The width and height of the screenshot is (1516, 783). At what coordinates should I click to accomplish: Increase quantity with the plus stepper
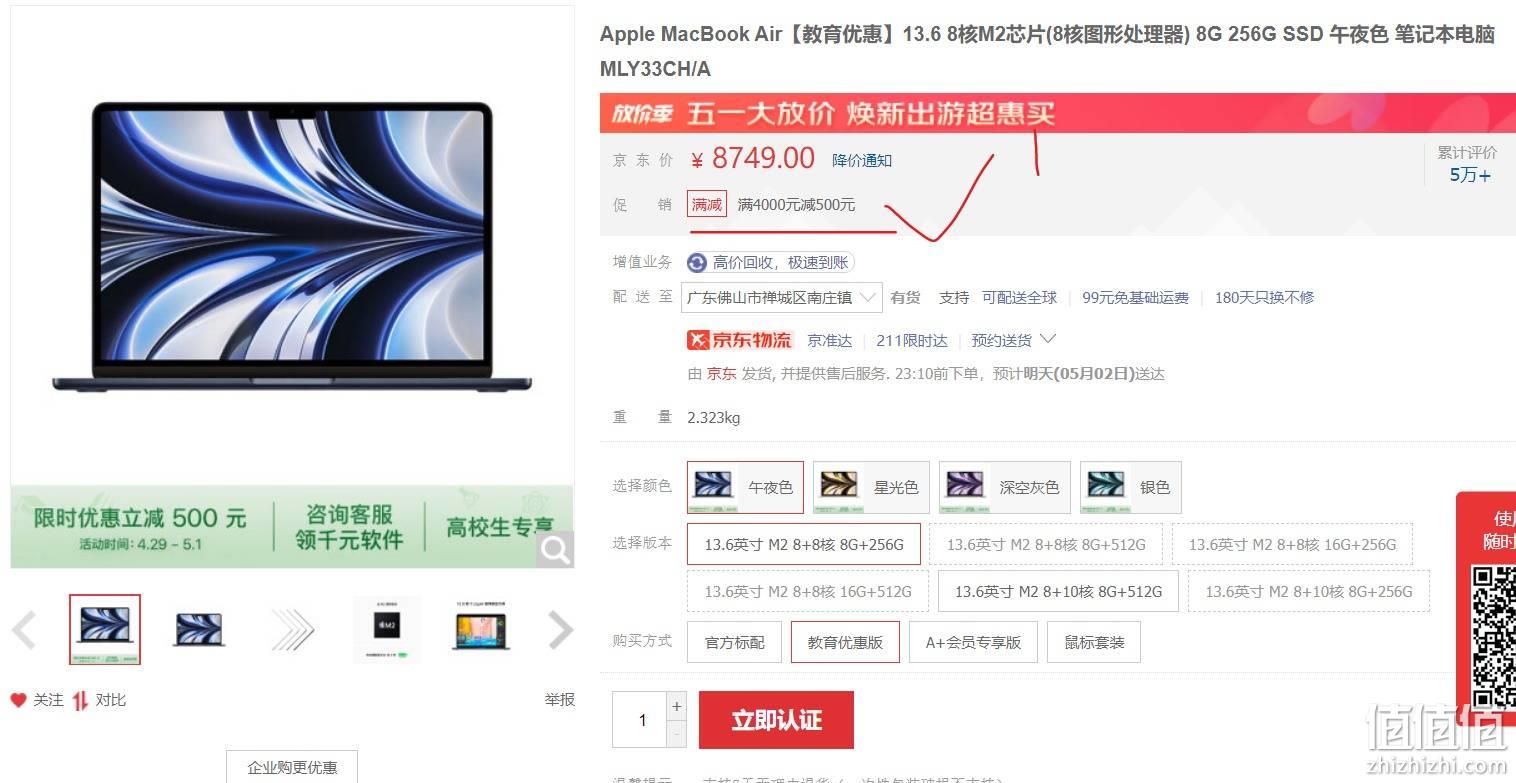[x=677, y=706]
